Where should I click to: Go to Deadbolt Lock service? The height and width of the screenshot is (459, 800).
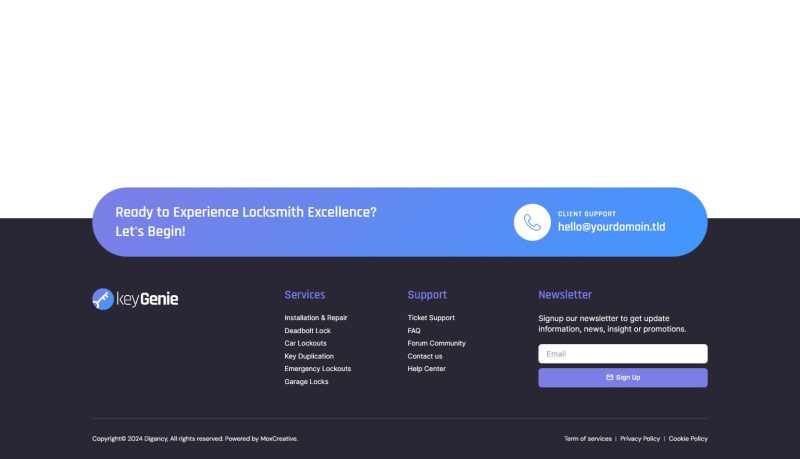[x=307, y=331]
